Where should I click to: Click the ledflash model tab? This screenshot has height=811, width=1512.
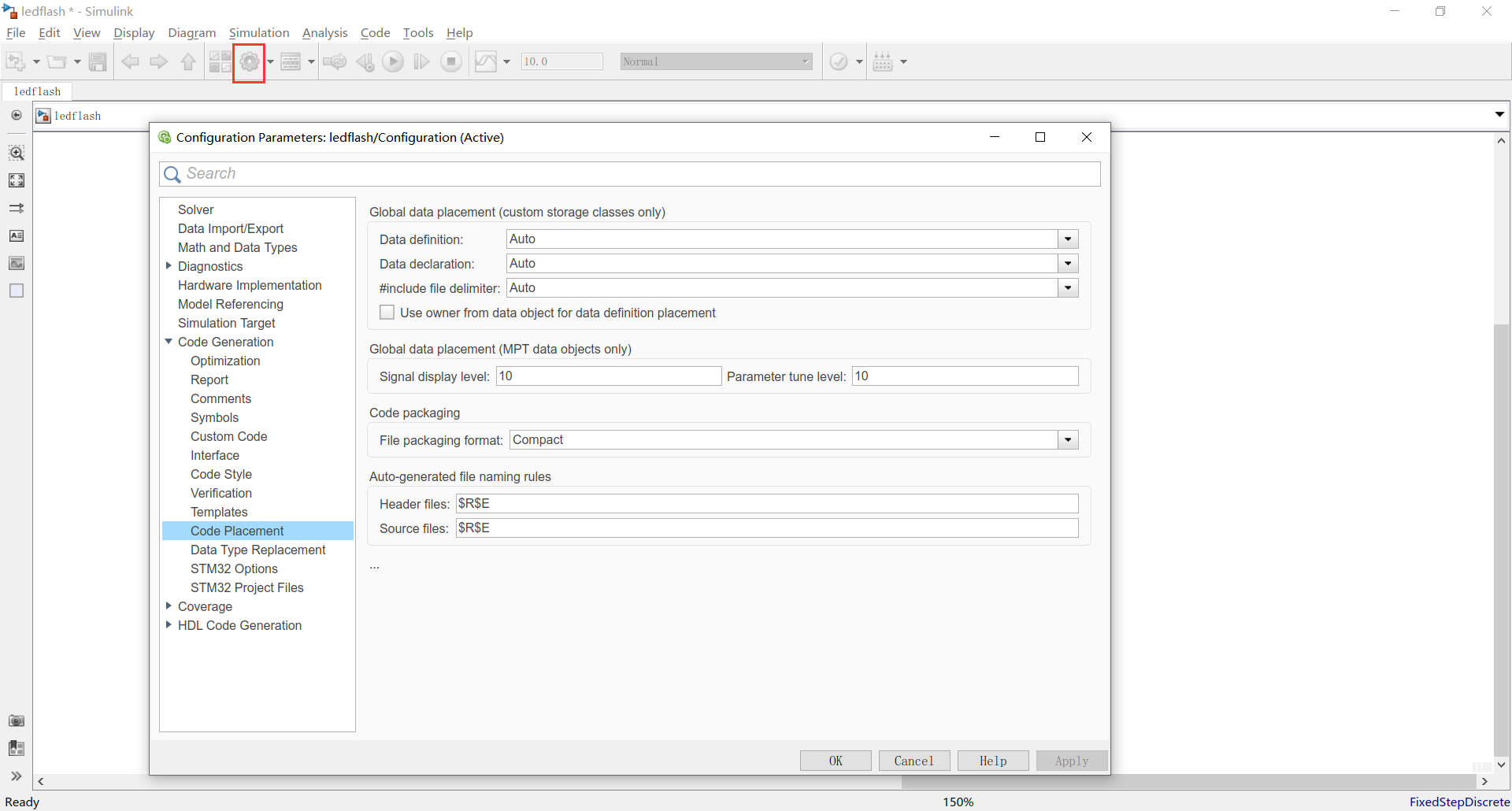tap(37, 91)
